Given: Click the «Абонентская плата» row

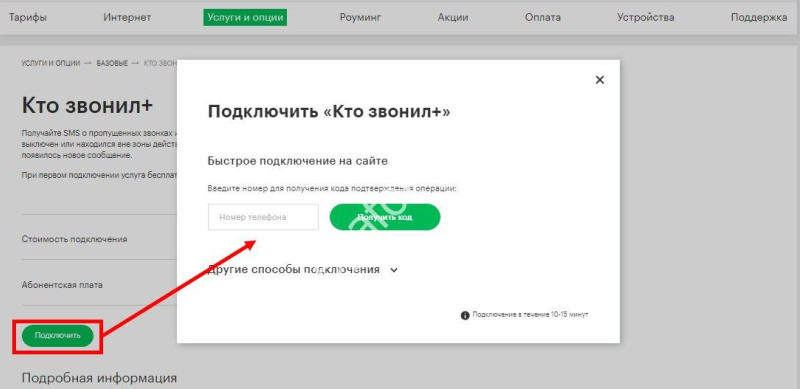Looking at the screenshot, I should click(99, 285).
